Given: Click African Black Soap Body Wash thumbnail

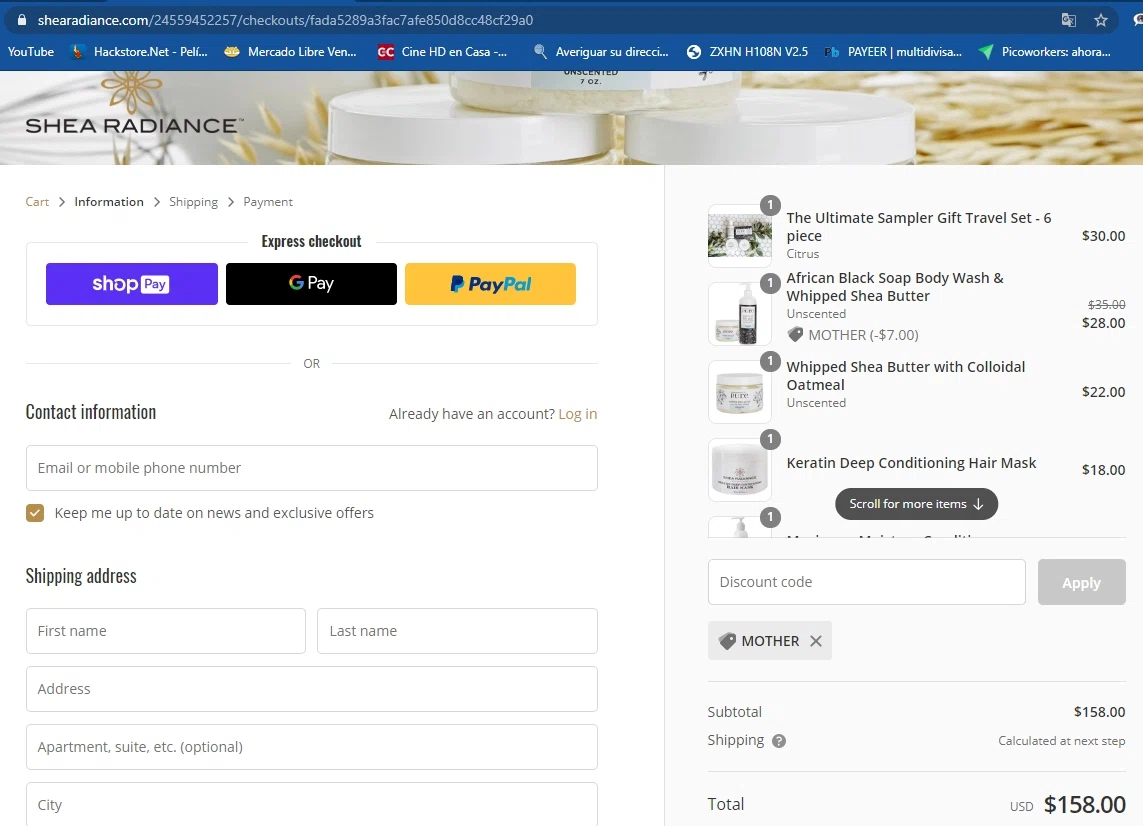Looking at the screenshot, I should click(740, 314).
